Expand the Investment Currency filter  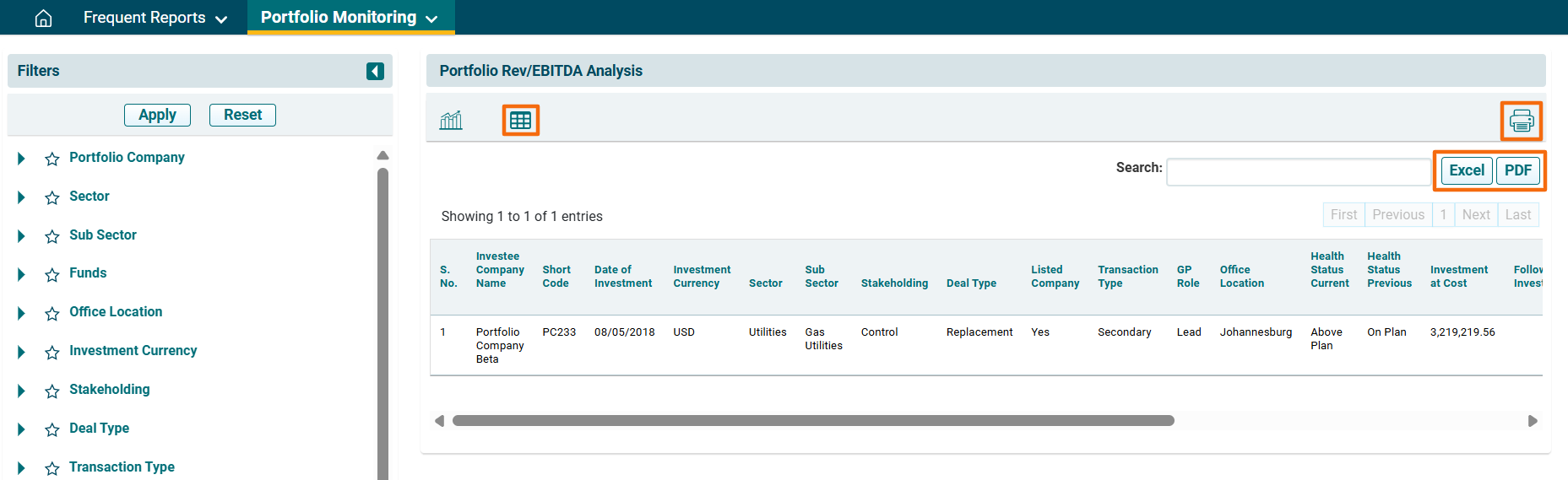[x=22, y=352]
